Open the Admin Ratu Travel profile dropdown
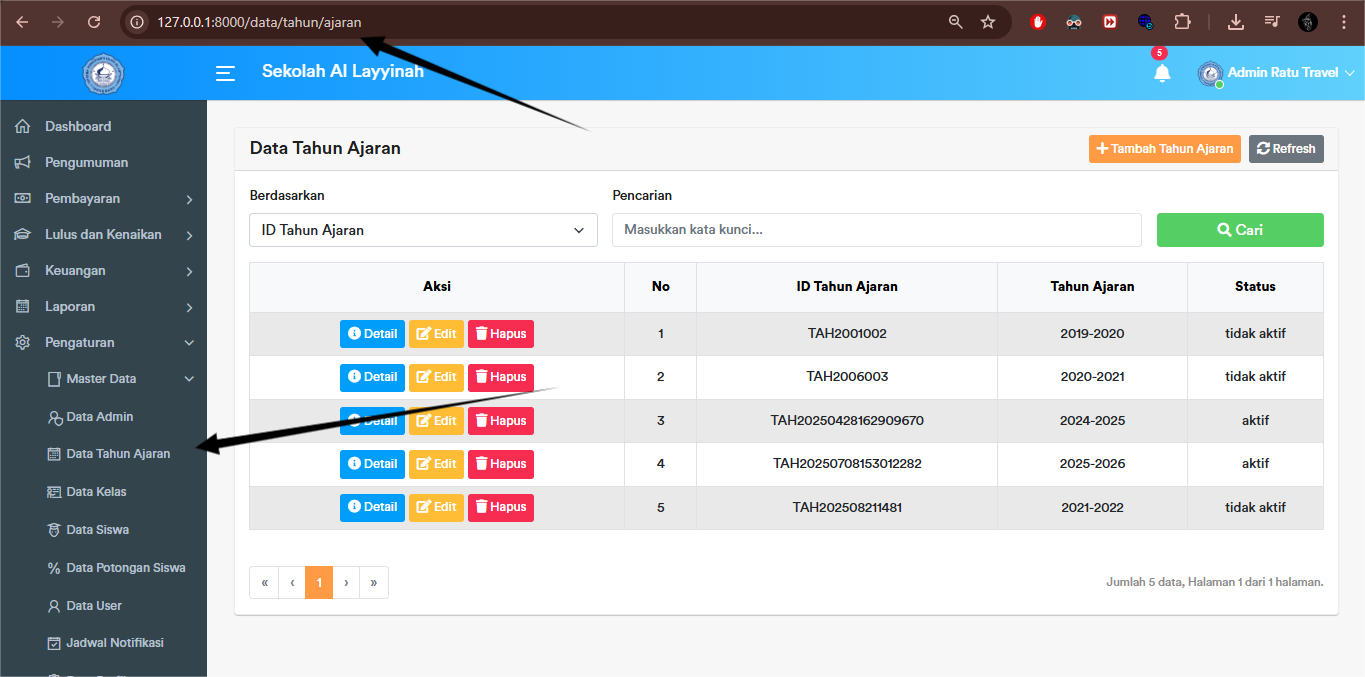The image size is (1365, 677). [1277, 73]
